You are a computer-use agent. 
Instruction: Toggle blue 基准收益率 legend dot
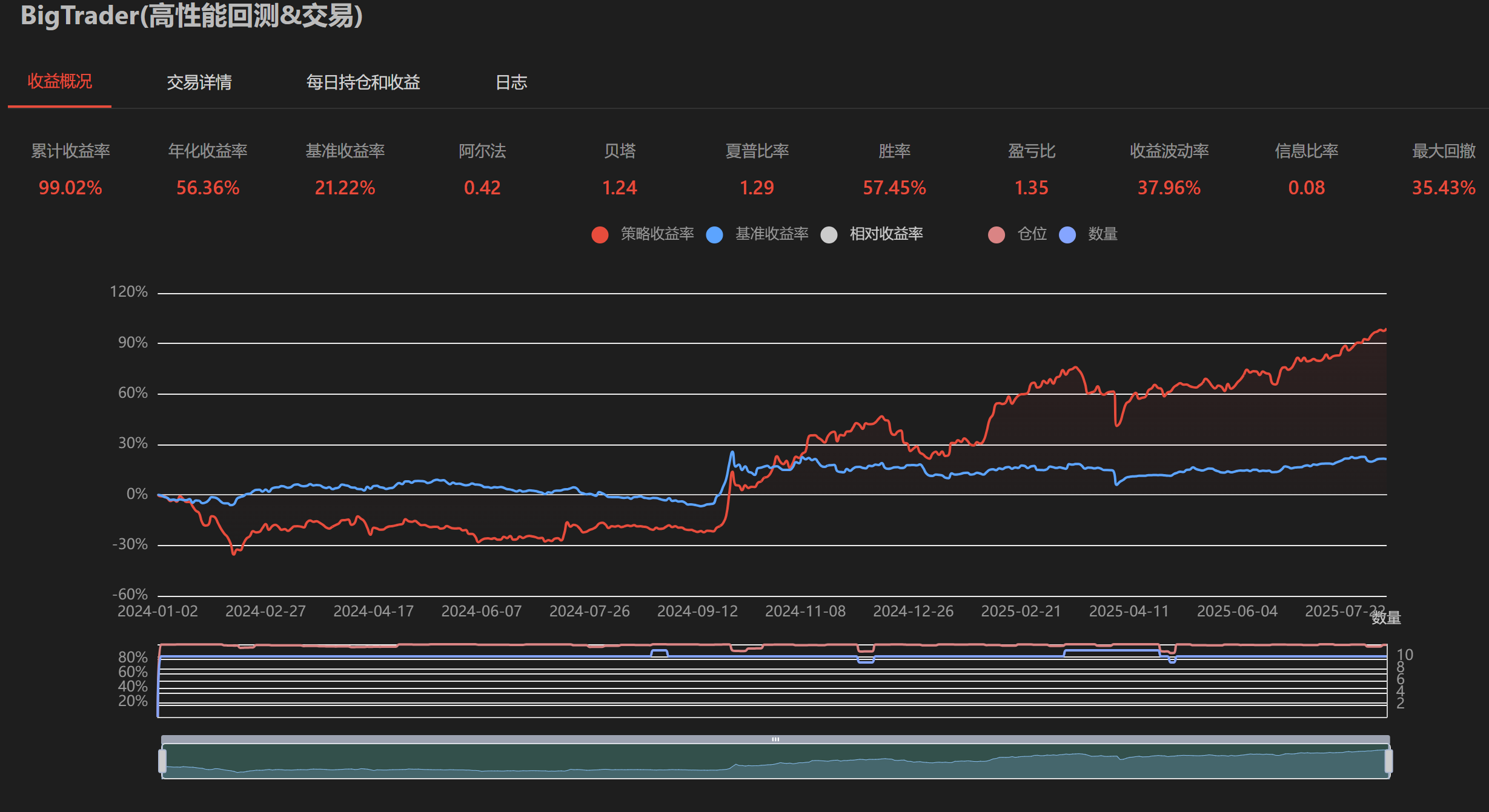pyautogui.click(x=715, y=235)
